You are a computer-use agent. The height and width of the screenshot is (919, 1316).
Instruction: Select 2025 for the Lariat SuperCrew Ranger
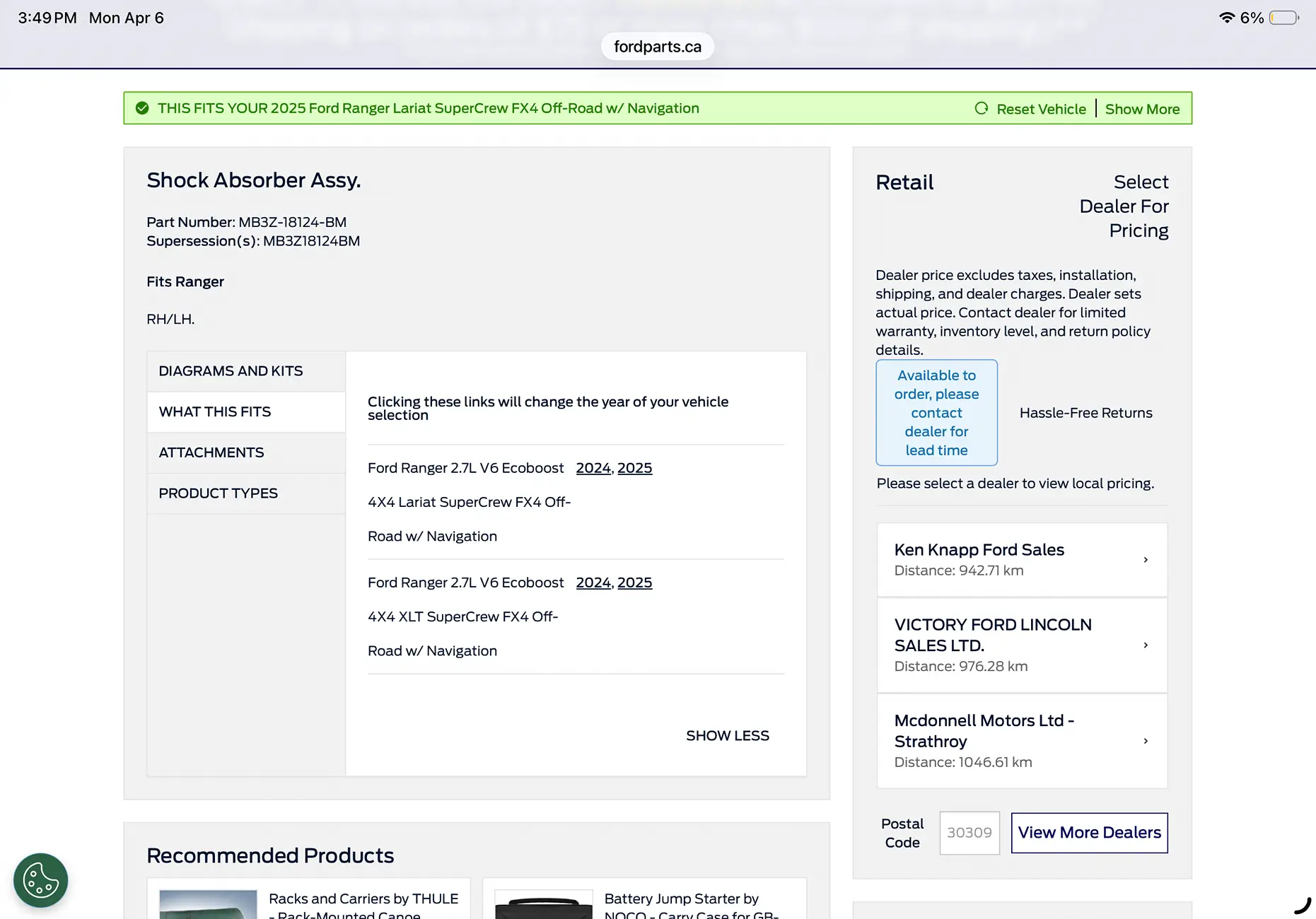pyautogui.click(x=635, y=468)
